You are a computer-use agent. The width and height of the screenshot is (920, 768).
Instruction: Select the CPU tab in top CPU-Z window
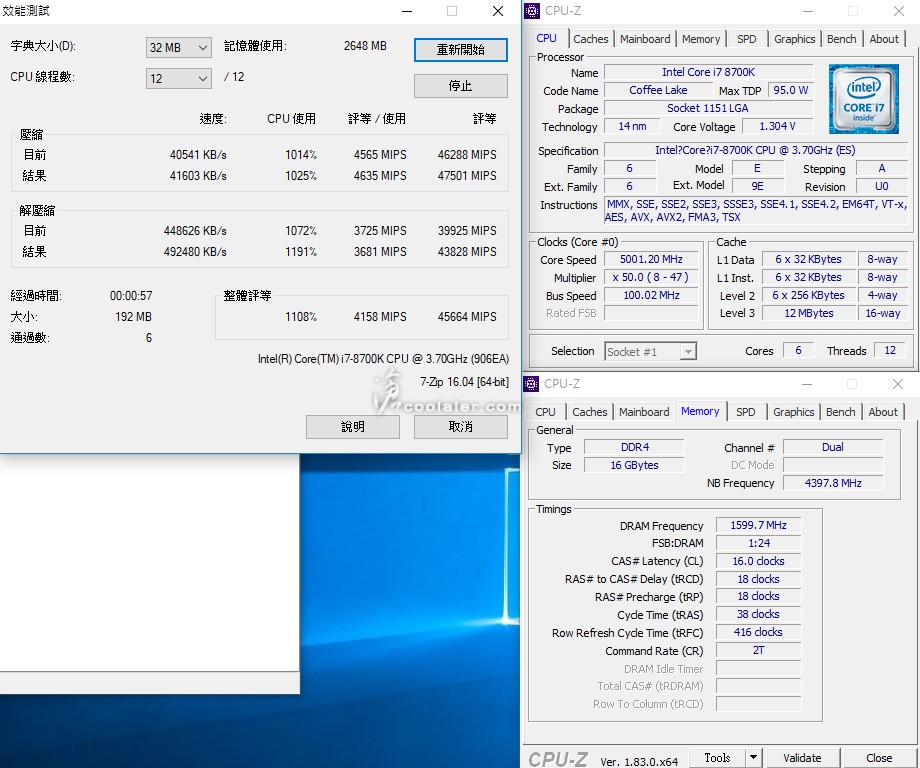[546, 38]
